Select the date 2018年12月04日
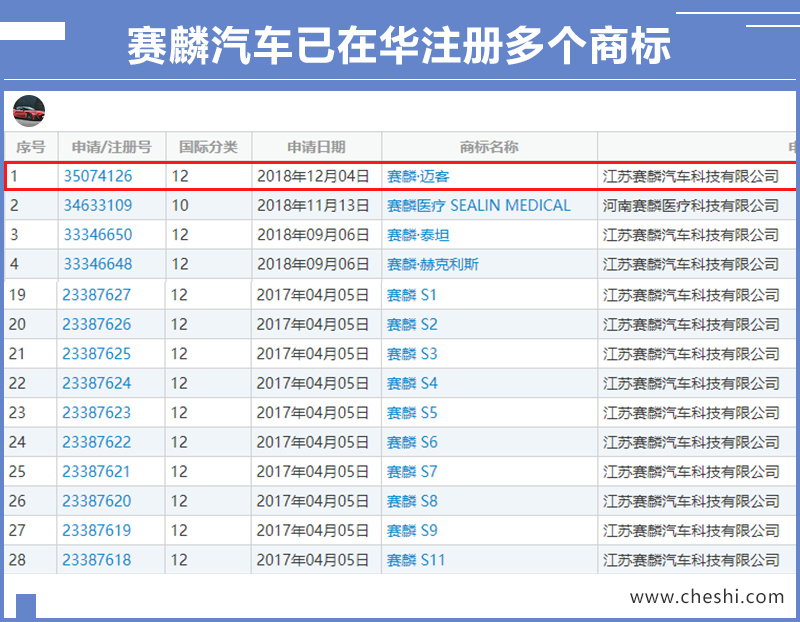 coord(313,176)
